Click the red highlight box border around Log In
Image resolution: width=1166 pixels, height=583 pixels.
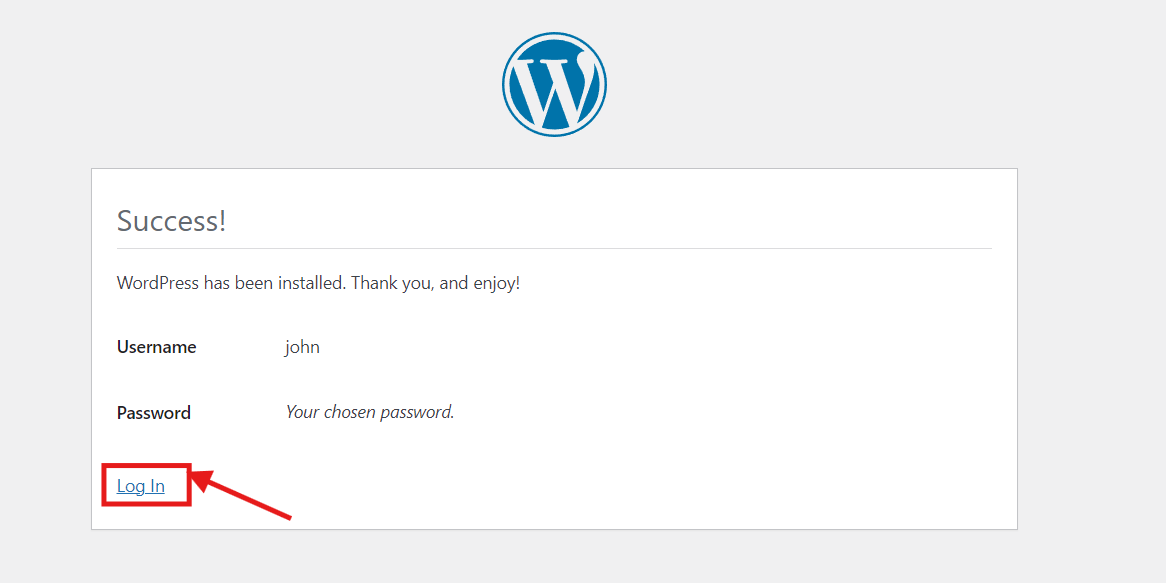[x=146, y=465]
